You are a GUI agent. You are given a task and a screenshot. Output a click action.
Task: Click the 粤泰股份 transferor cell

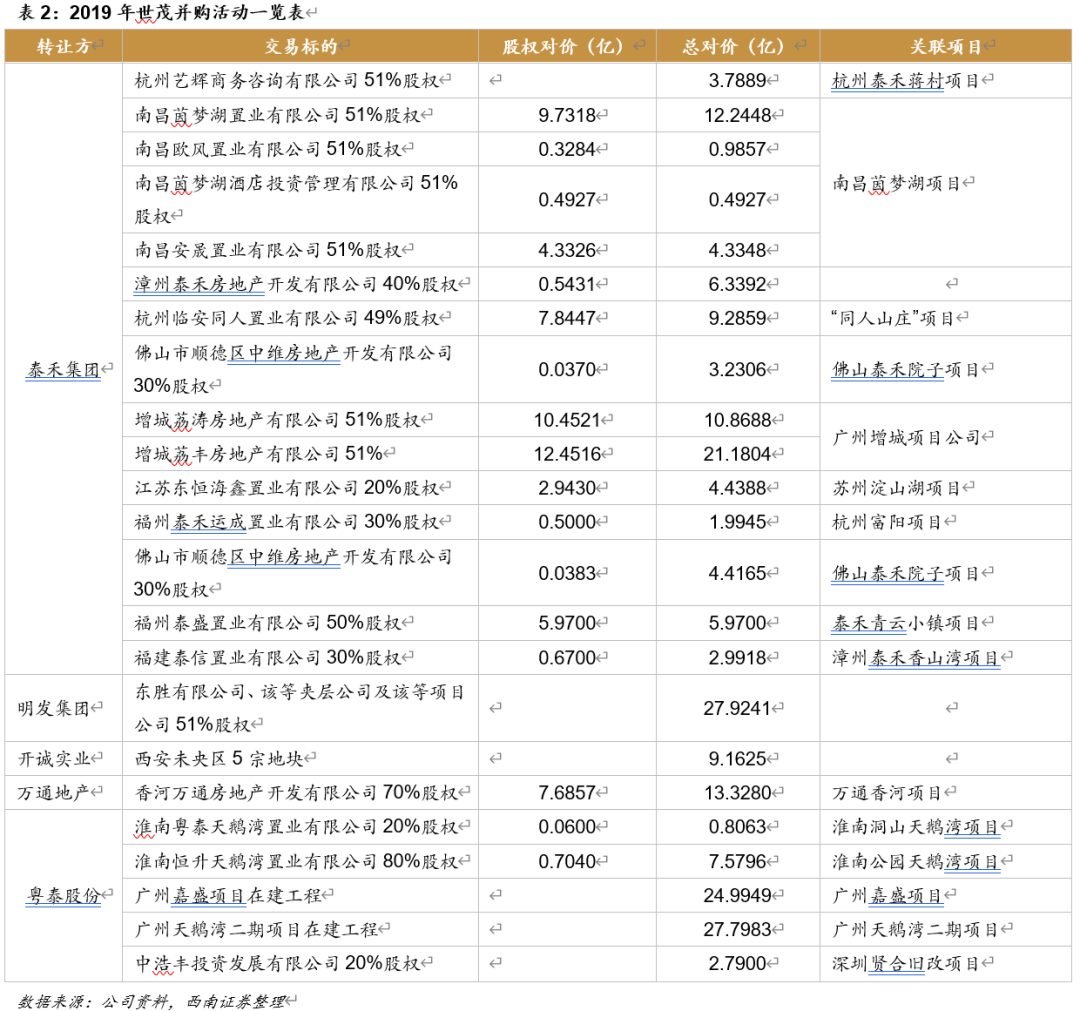click(63, 895)
